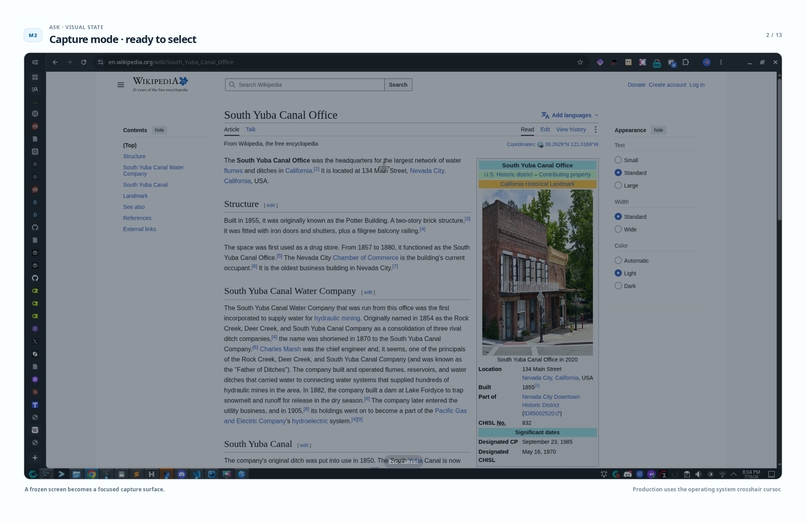Click the volume speaker tray icon

click(698, 474)
